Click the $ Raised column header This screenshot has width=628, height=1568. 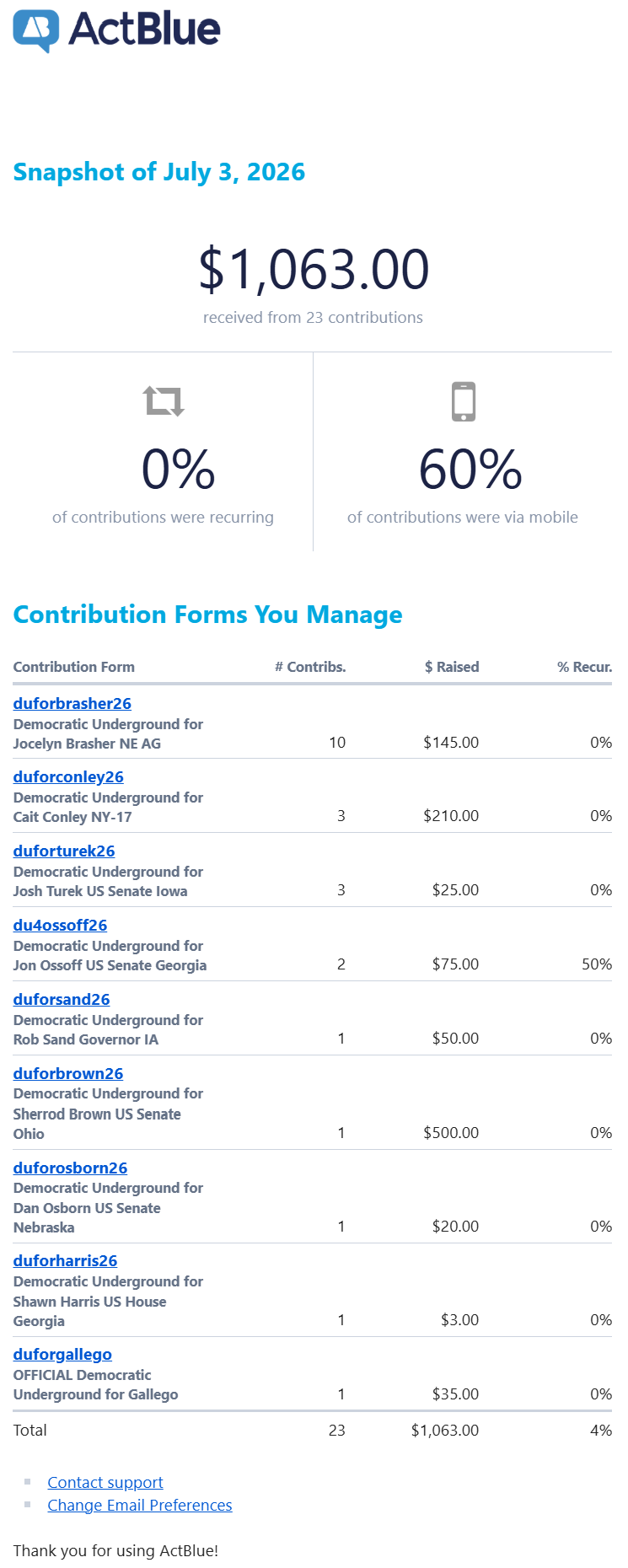pyautogui.click(x=452, y=667)
